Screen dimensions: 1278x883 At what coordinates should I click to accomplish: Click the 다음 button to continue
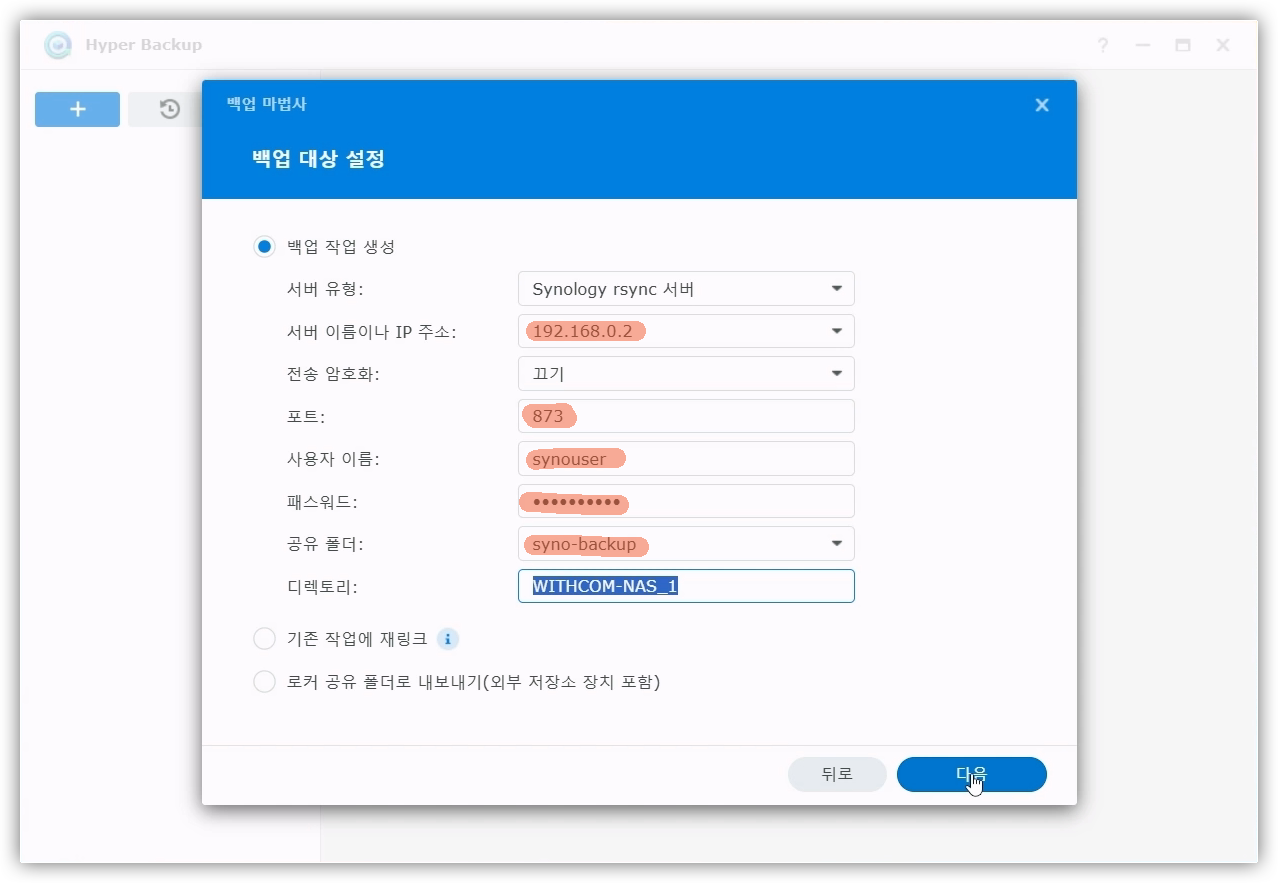coord(971,774)
